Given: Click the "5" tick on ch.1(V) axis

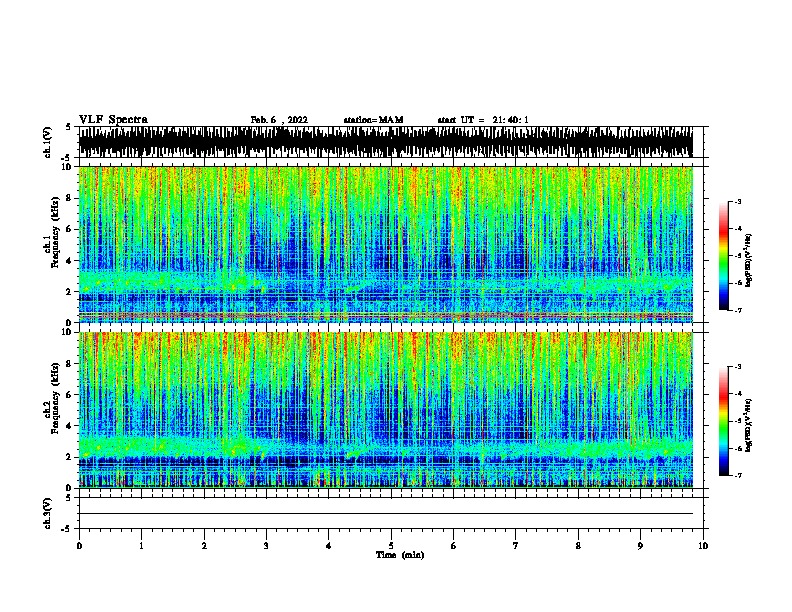Looking at the screenshot, I should pos(68,127).
